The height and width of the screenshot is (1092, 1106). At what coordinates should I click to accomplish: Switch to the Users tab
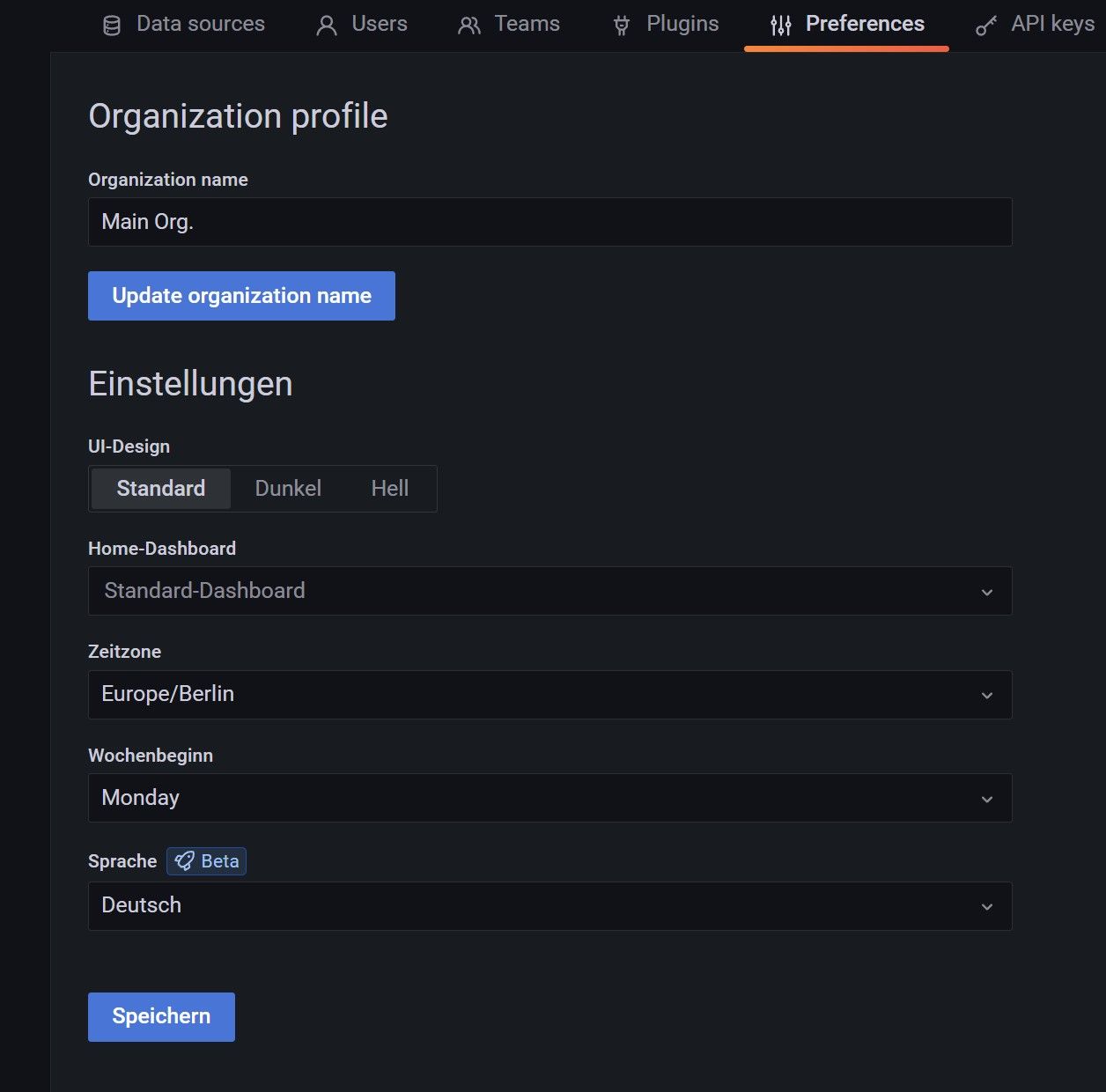(379, 24)
